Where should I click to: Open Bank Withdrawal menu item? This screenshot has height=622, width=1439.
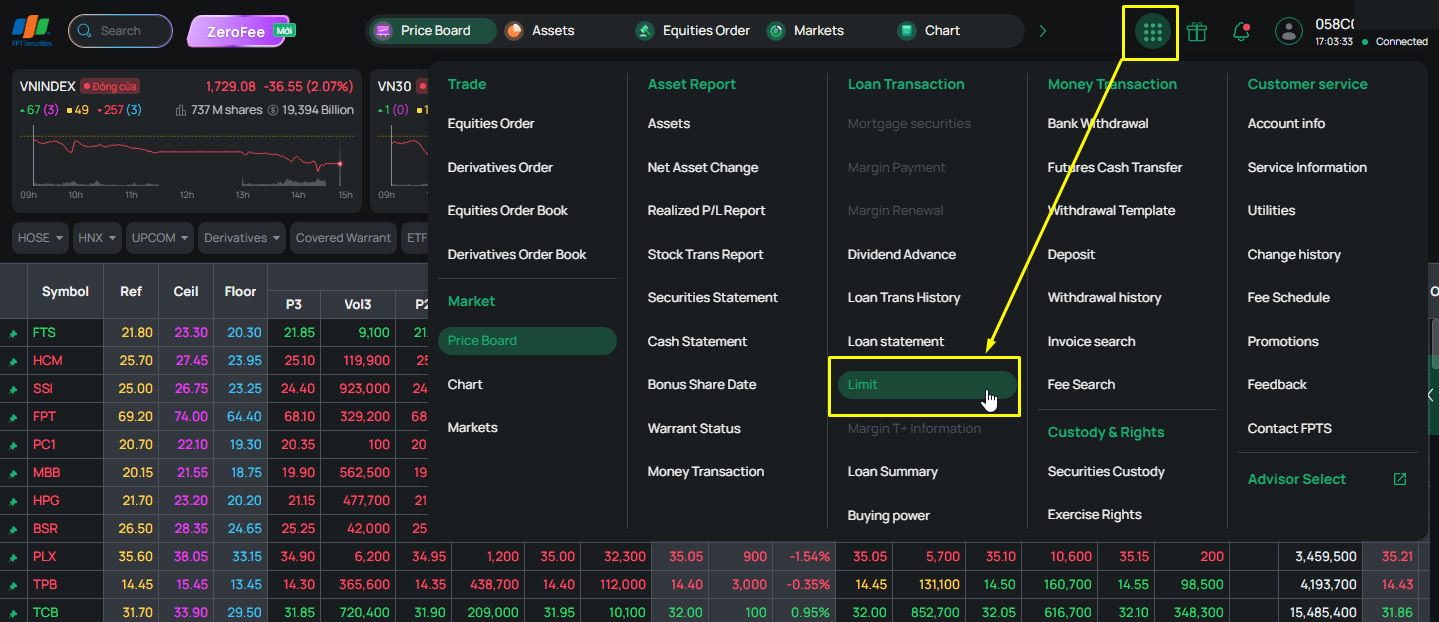click(x=1098, y=124)
